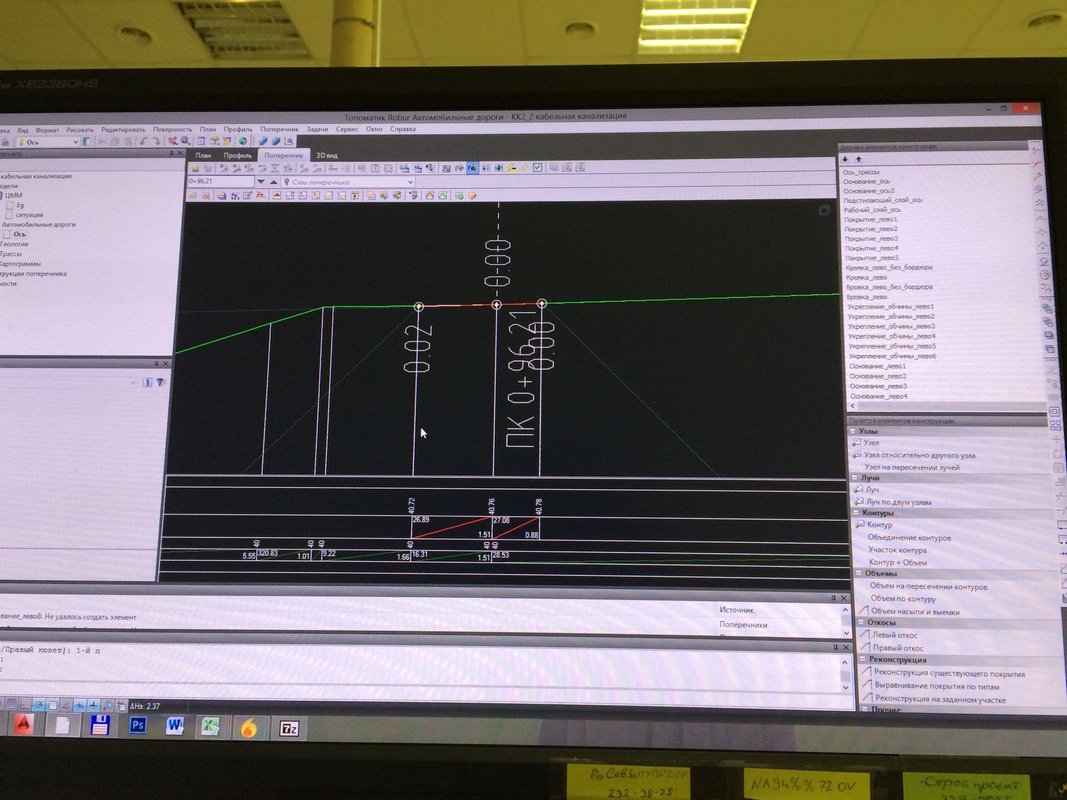Click the zoom magnifier toolbar icon
Screen dimensions: 1067x800
tap(185, 141)
